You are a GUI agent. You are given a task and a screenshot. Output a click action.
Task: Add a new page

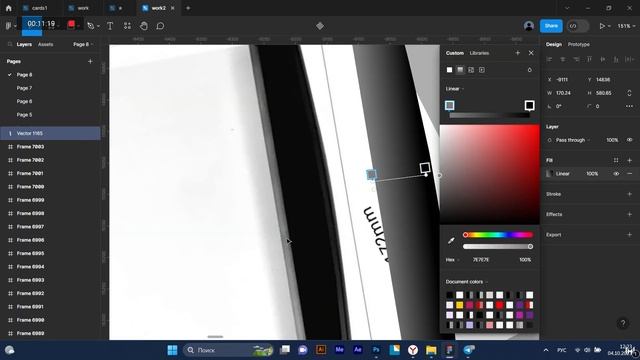(90, 61)
